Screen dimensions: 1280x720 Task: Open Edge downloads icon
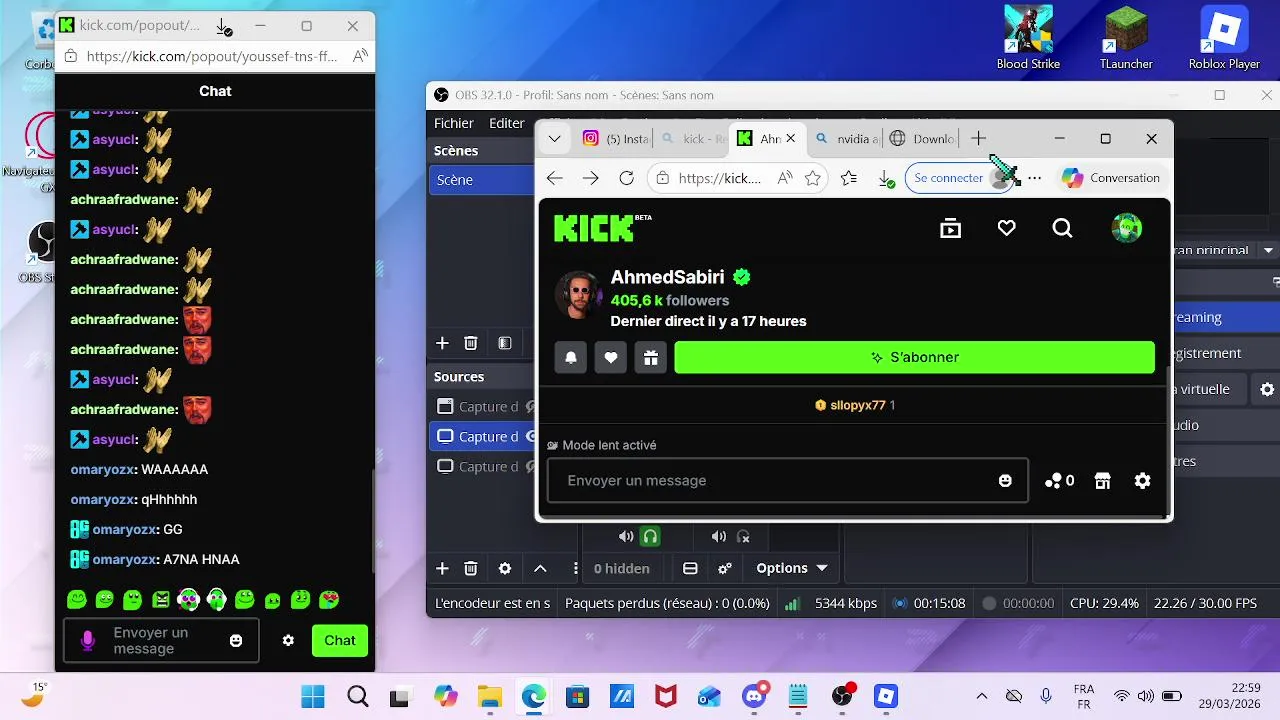885,179
